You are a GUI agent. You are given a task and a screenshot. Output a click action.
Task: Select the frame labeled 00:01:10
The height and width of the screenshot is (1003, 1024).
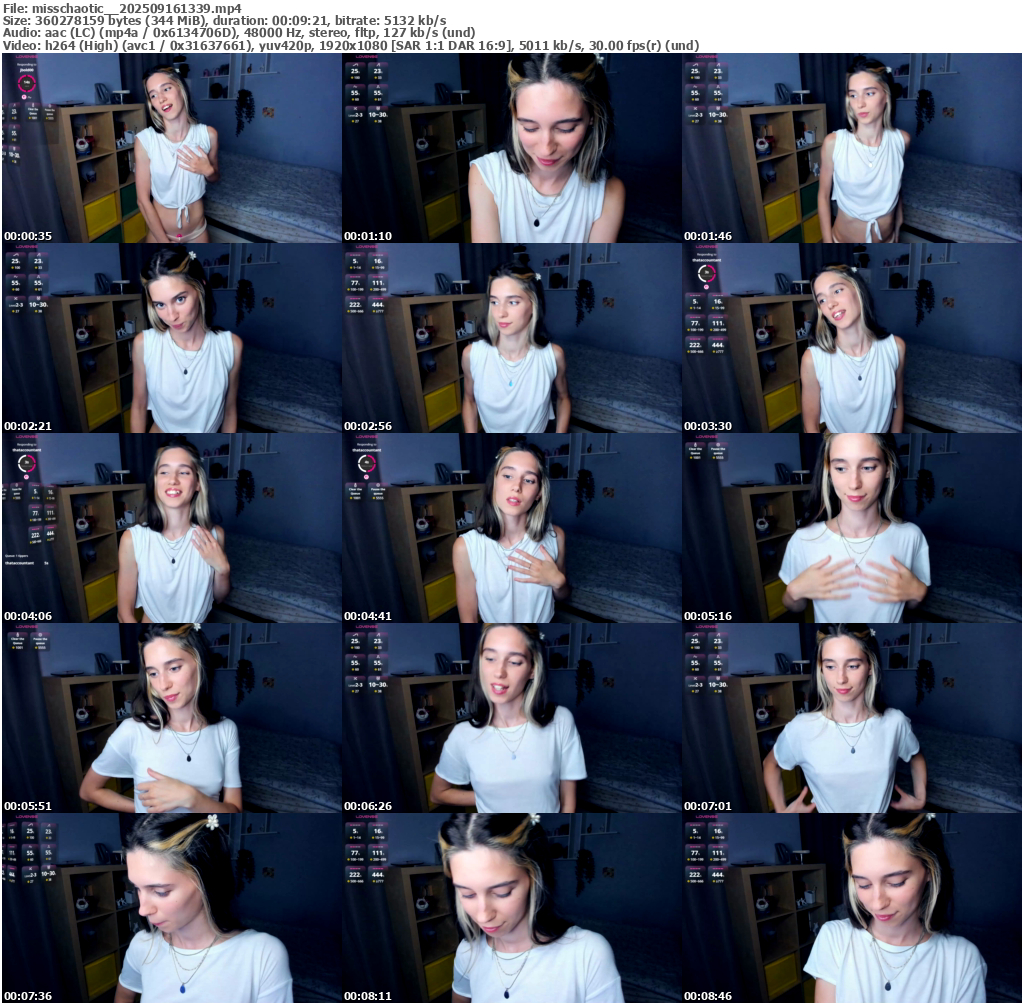coord(512,148)
